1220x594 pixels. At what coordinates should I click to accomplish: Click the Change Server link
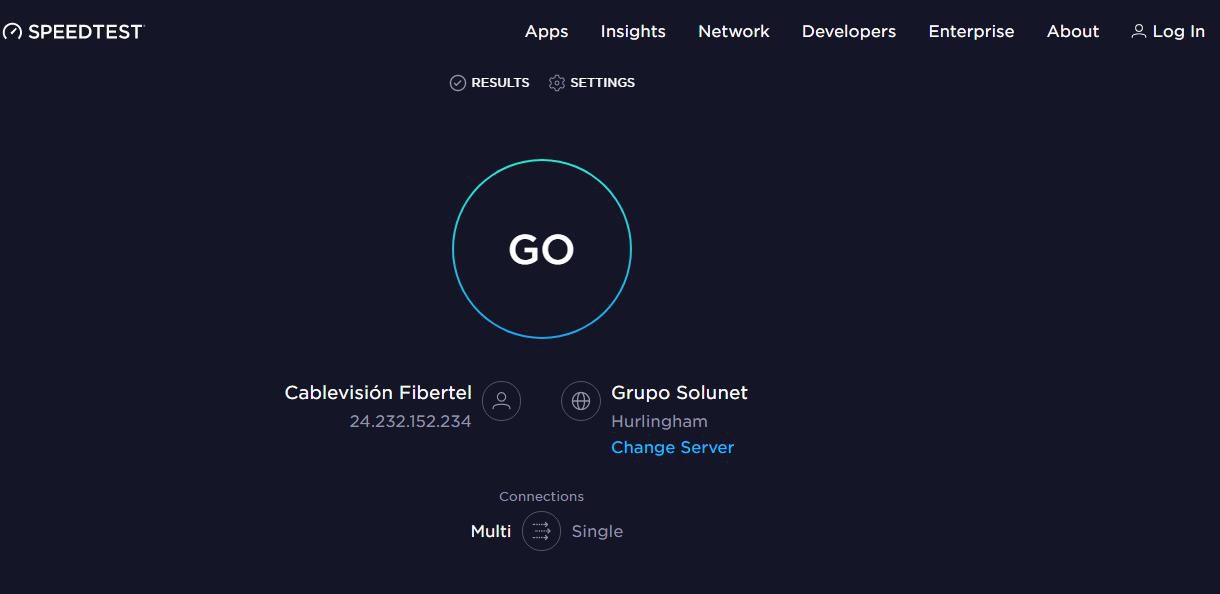[672, 447]
